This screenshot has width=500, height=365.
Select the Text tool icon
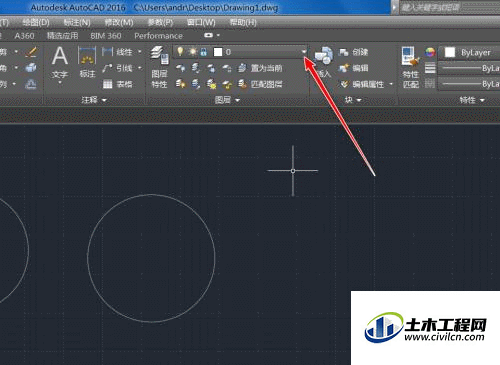coord(60,56)
